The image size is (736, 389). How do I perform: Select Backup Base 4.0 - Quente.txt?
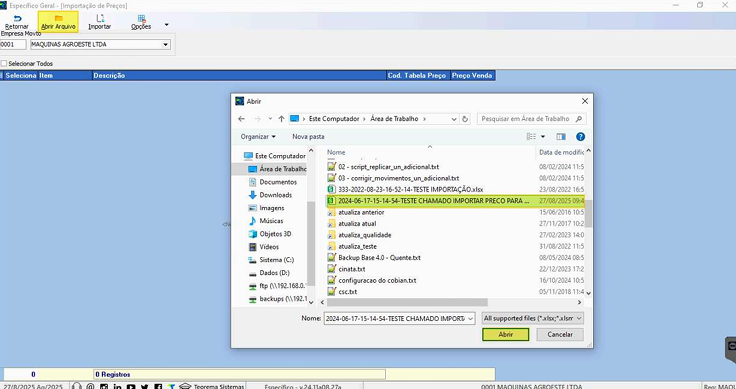click(x=374, y=258)
